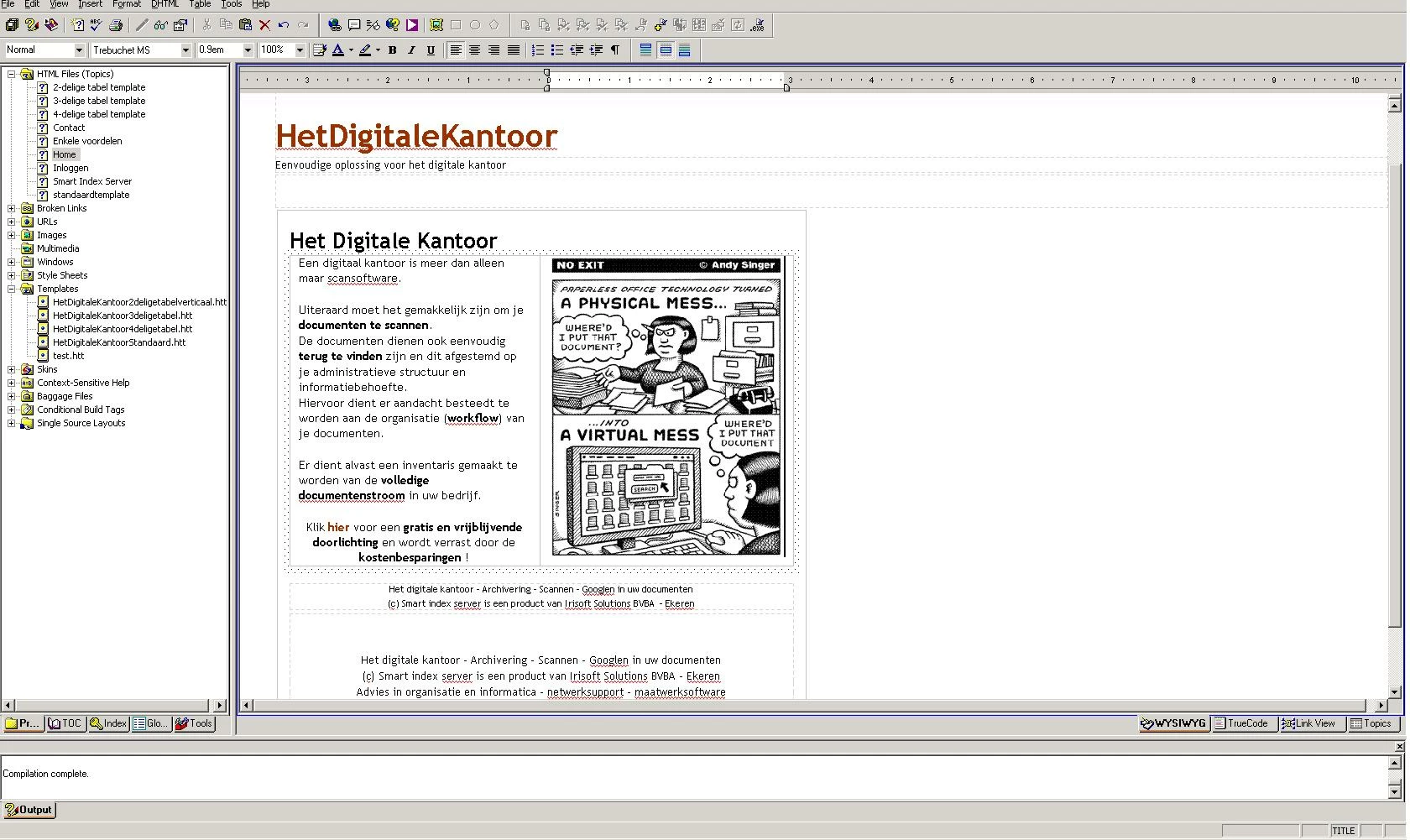Open the Insert menu
The width and height of the screenshot is (1410, 840).
(x=90, y=4)
